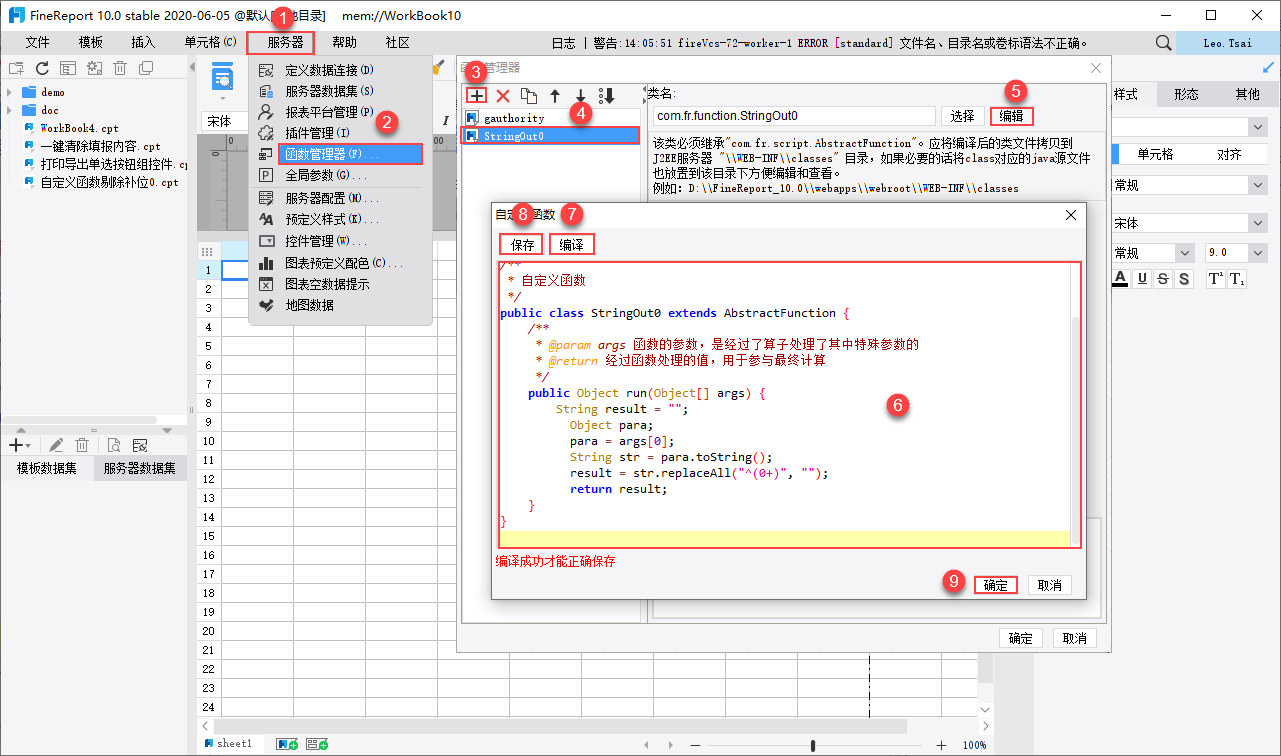Click the Leo.Tsai user account label
Image resolution: width=1281 pixels, height=756 pixels.
(1227, 43)
